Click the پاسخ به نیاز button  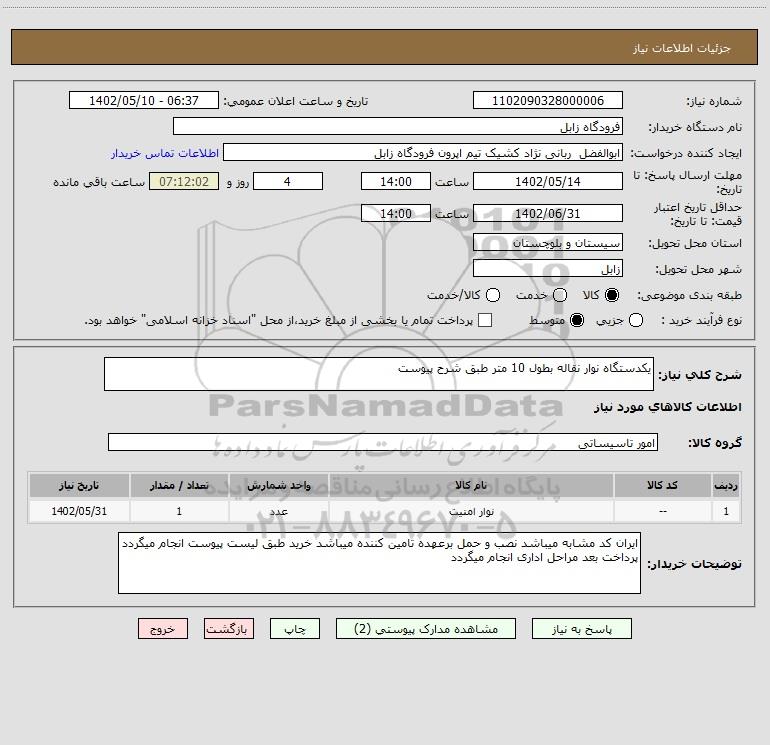581,629
